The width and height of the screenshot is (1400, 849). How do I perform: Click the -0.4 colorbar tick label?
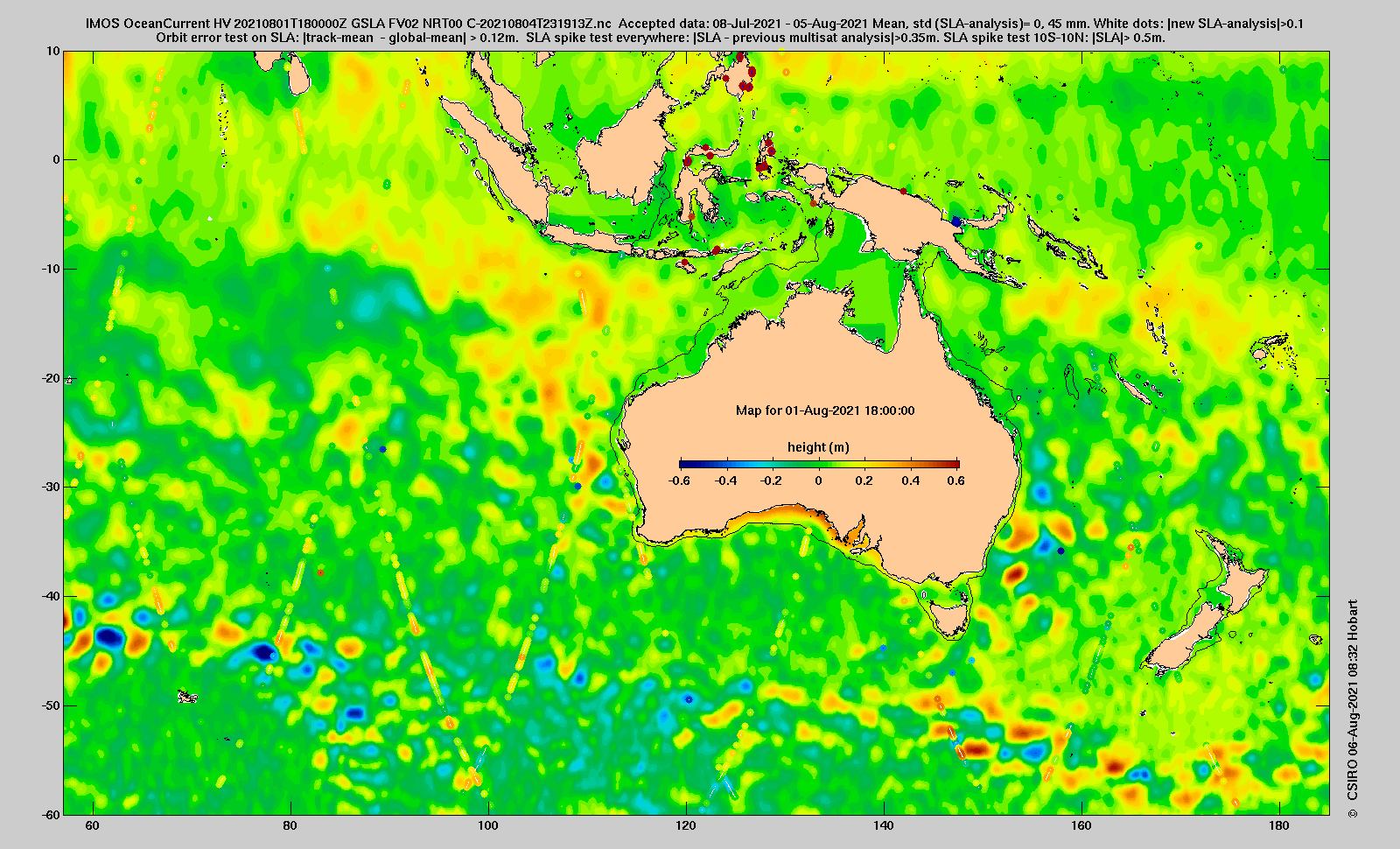point(726,481)
